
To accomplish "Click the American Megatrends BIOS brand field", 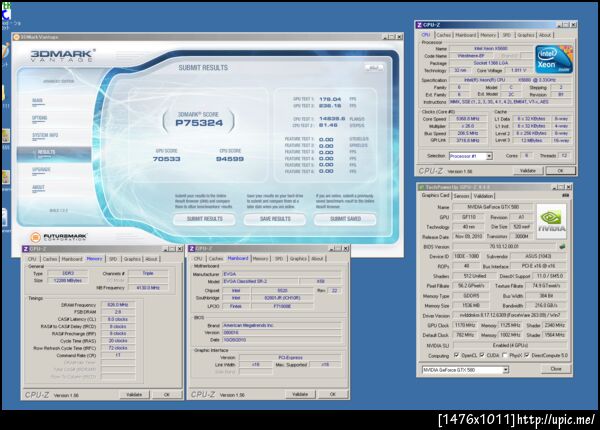I will [281, 325].
